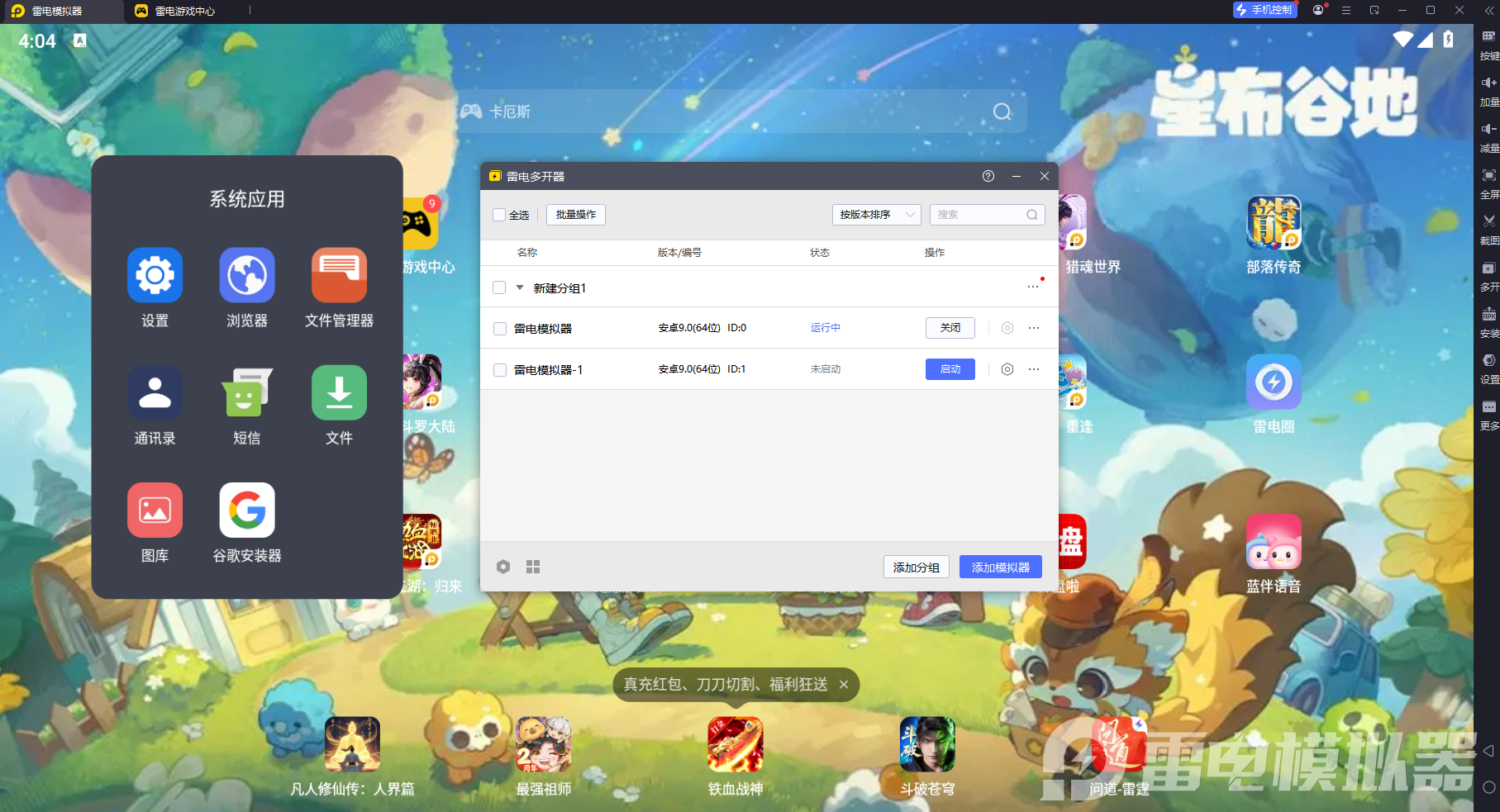This screenshot has width=1500, height=812.
Task: Open the 按版本排序 sort dropdown
Action: [x=877, y=215]
